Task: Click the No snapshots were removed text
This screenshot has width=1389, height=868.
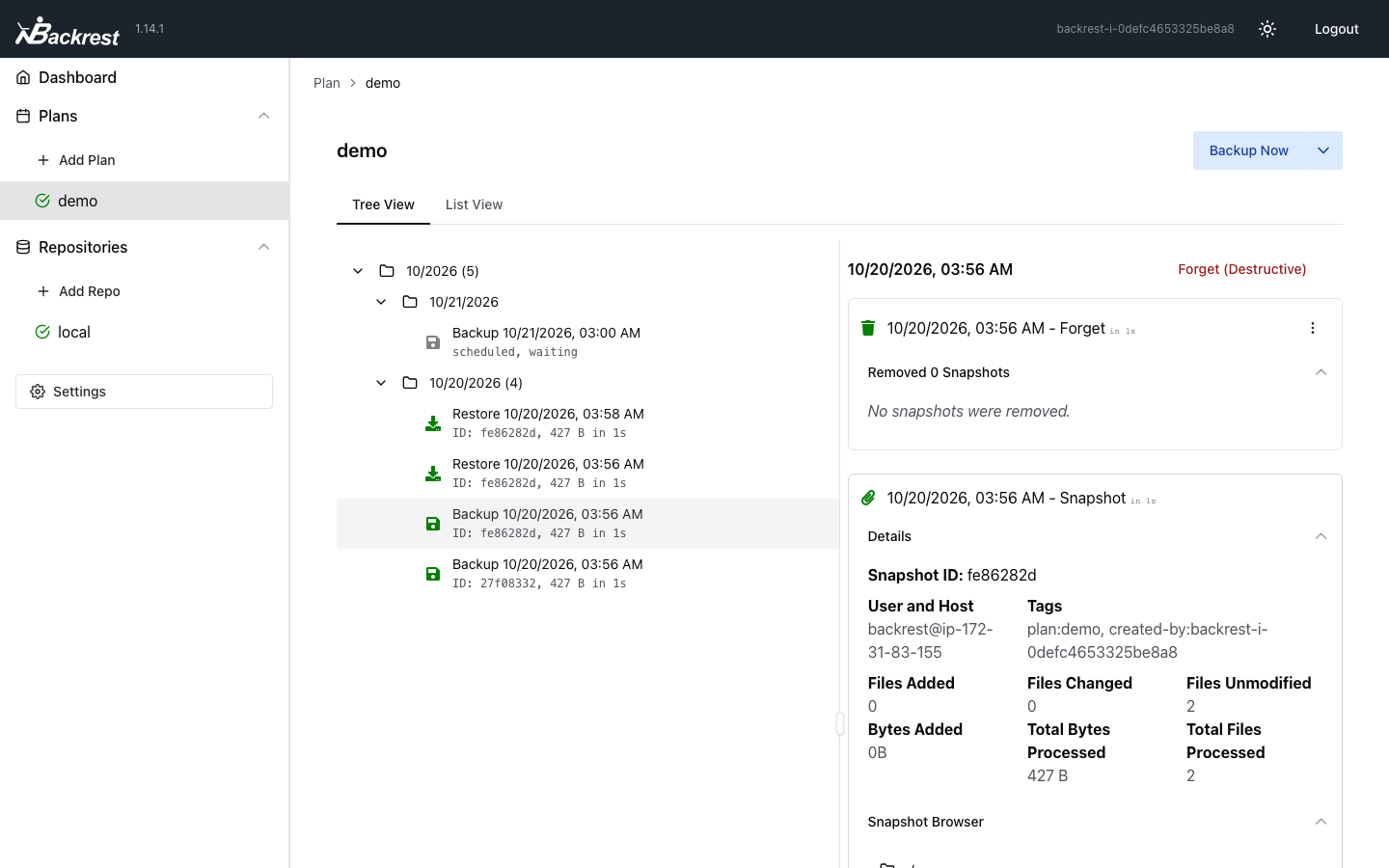Action: [x=968, y=411]
